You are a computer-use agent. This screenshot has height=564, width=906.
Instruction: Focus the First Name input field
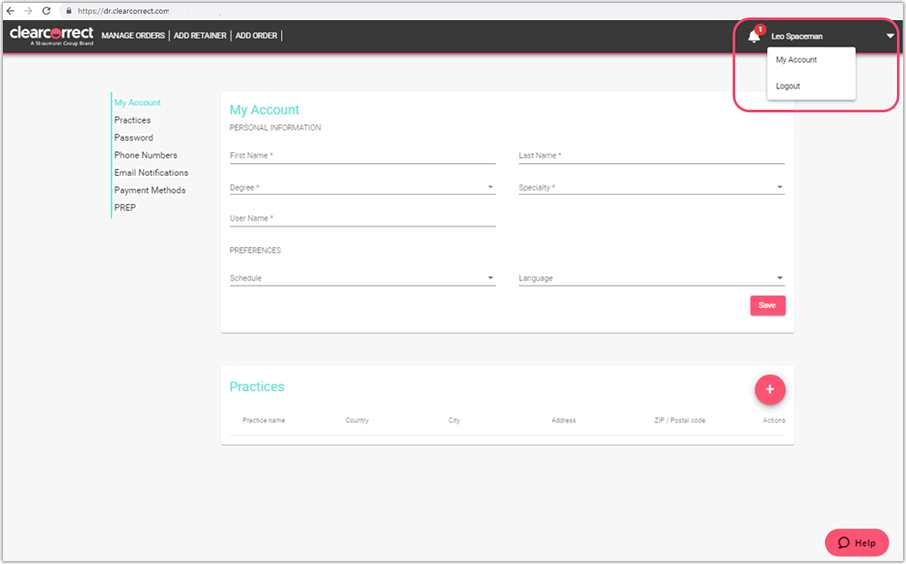[x=362, y=156]
